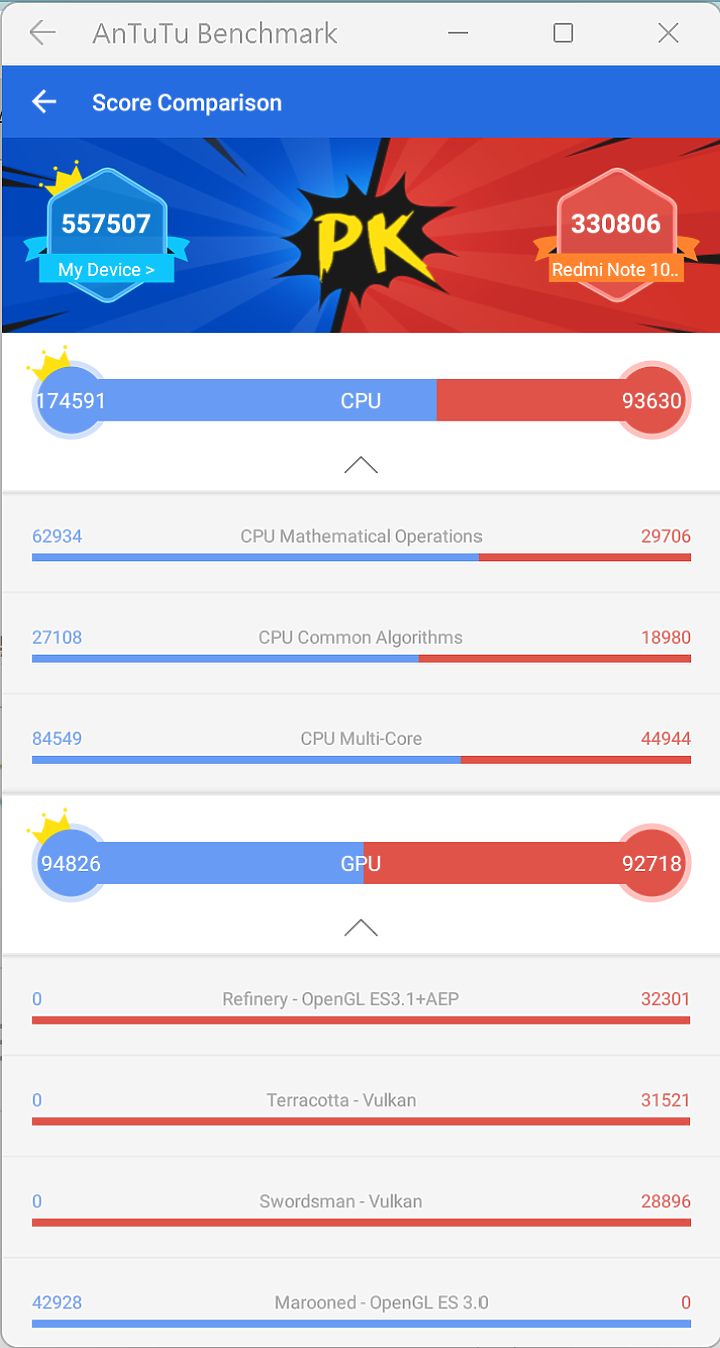Image resolution: width=720 pixels, height=1348 pixels.
Task: Select the Terracotta - Vulkan row
Action: coord(361,1106)
